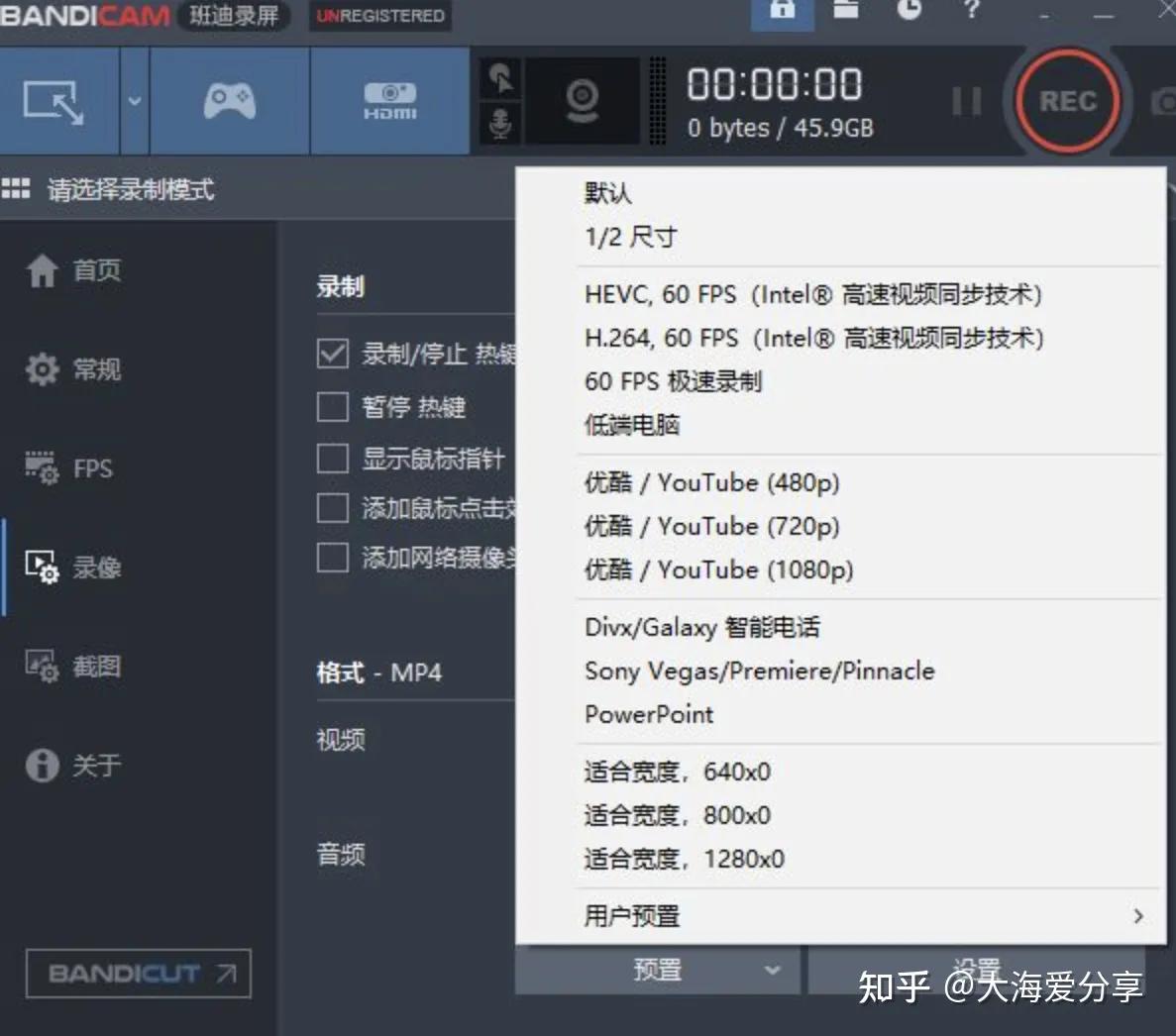Click the pause recording control

(x=966, y=101)
